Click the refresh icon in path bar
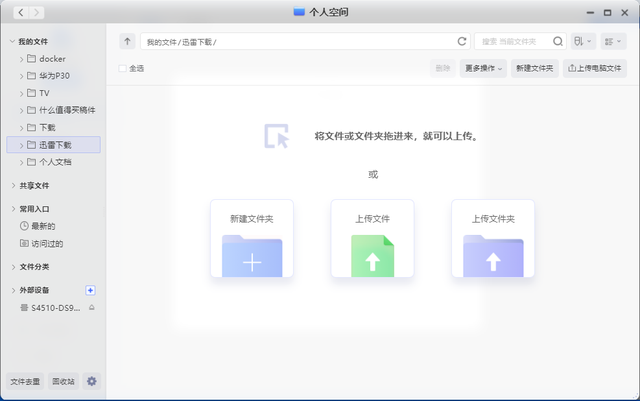The height and width of the screenshot is (401, 640). 462,42
